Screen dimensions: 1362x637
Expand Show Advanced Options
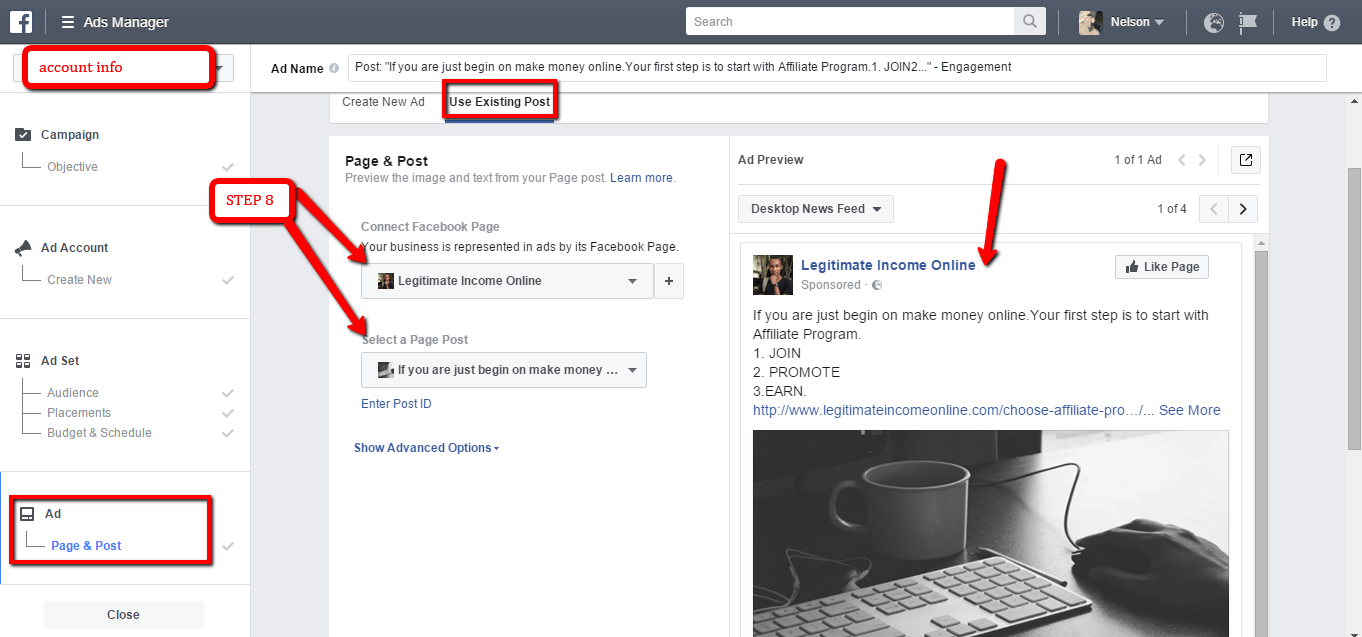tap(427, 448)
